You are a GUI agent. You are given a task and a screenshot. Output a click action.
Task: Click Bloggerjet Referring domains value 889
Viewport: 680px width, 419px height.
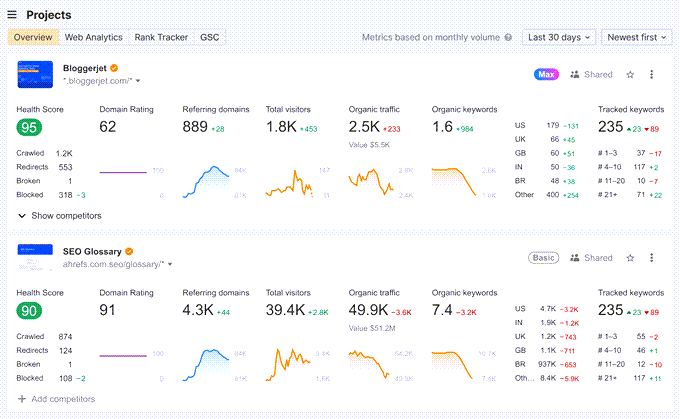[195, 127]
